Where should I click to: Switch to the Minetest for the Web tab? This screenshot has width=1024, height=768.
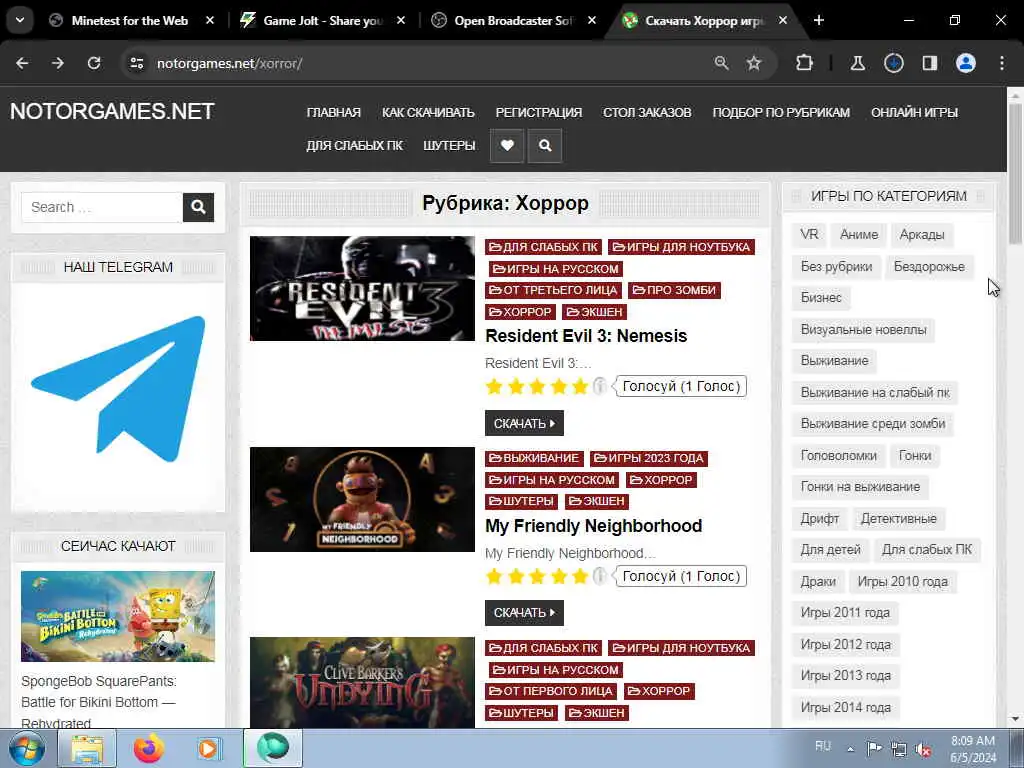point(129,20)
